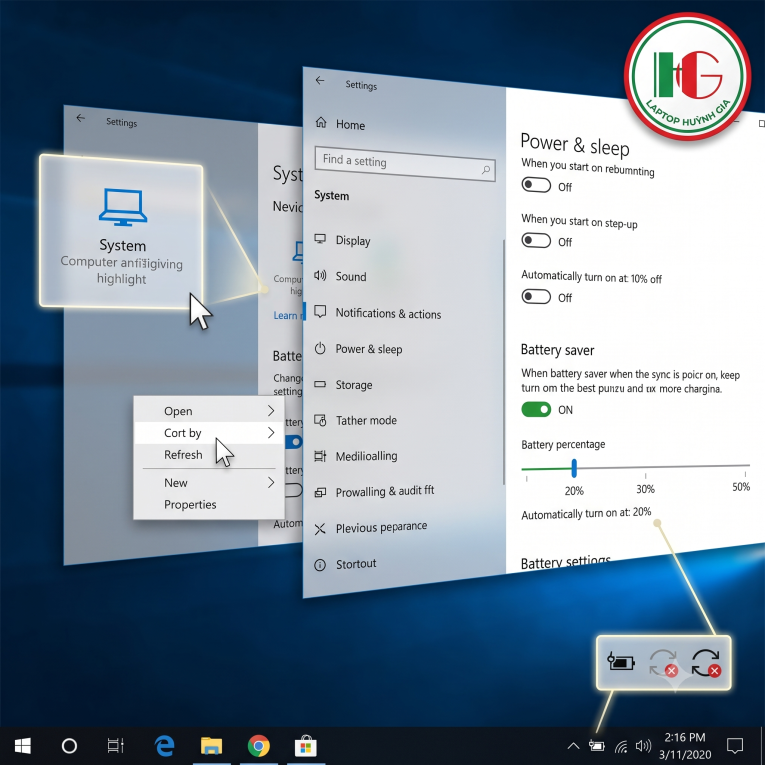Expand the Cort by submenu arrow
The height and width of the screenshot is (765, 765).
tap(271, 432)
